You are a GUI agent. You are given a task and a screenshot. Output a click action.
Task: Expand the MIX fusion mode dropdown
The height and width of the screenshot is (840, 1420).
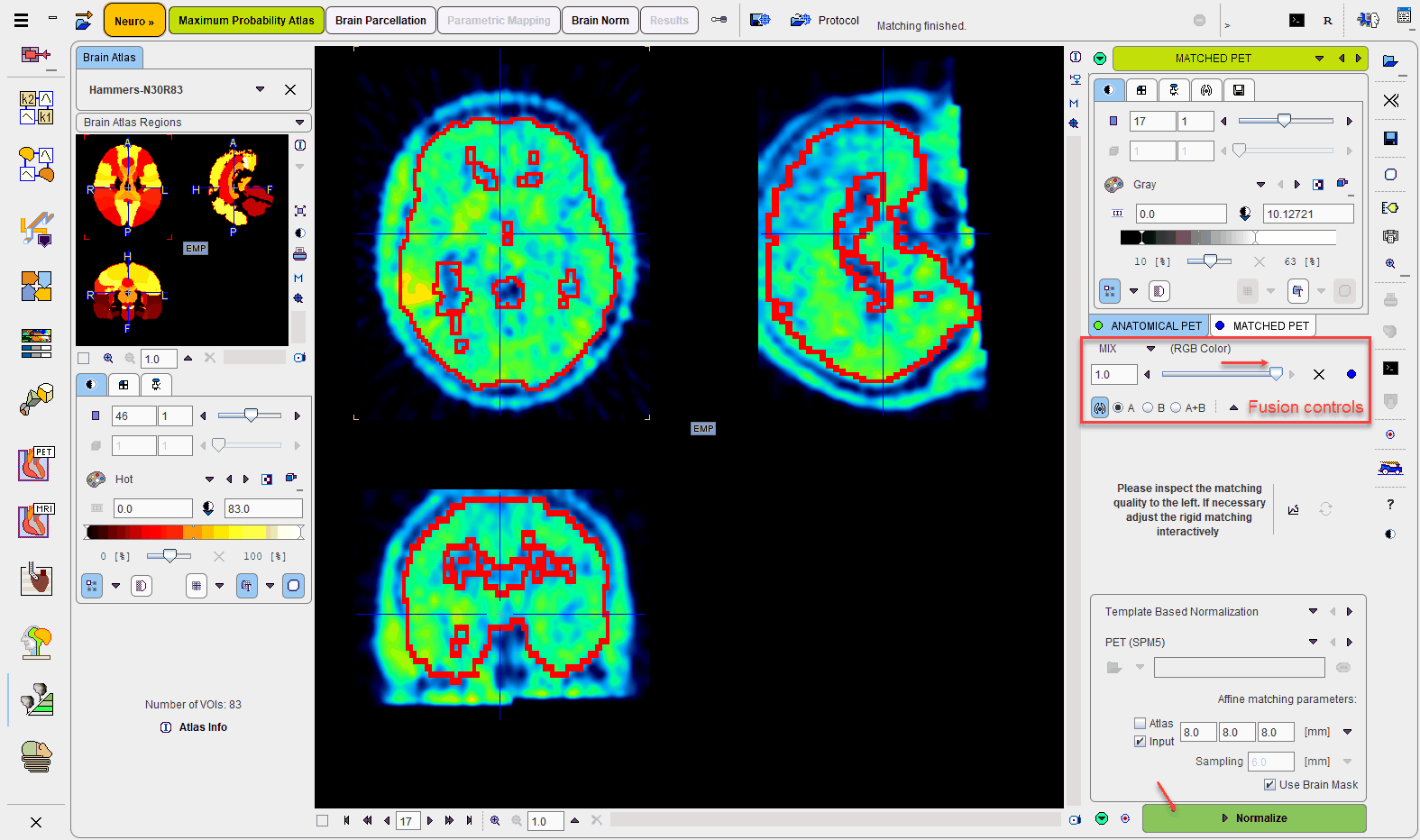click(x=1150, y=349)
